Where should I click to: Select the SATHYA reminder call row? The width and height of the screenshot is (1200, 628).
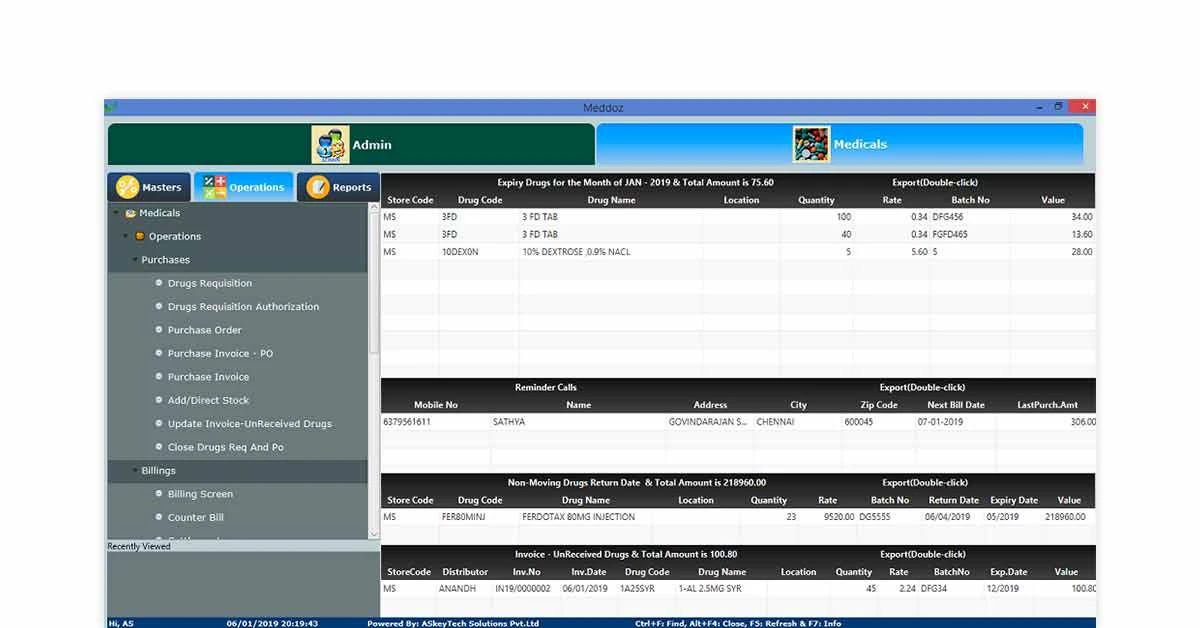pos(600,421)
